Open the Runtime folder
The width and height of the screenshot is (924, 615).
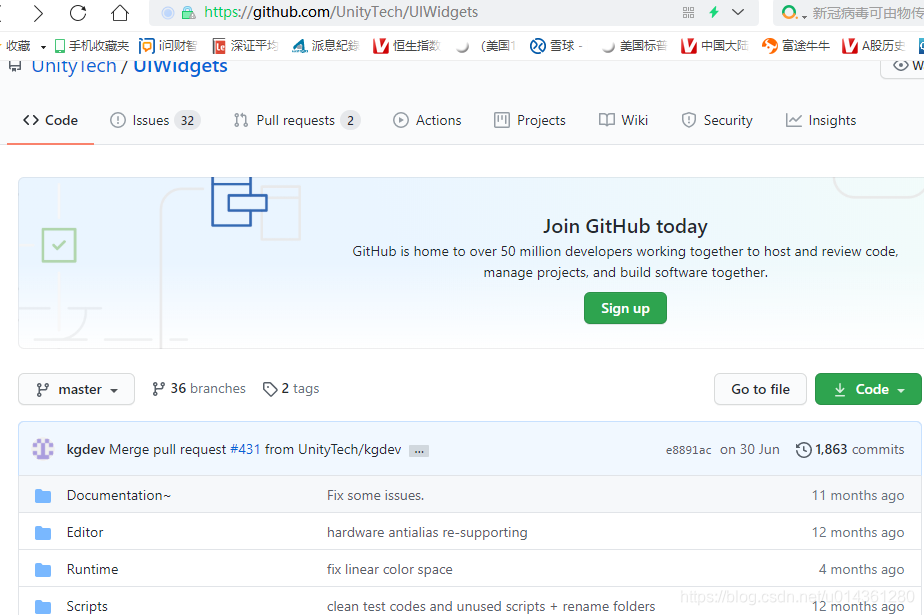[x=93, y=570]
